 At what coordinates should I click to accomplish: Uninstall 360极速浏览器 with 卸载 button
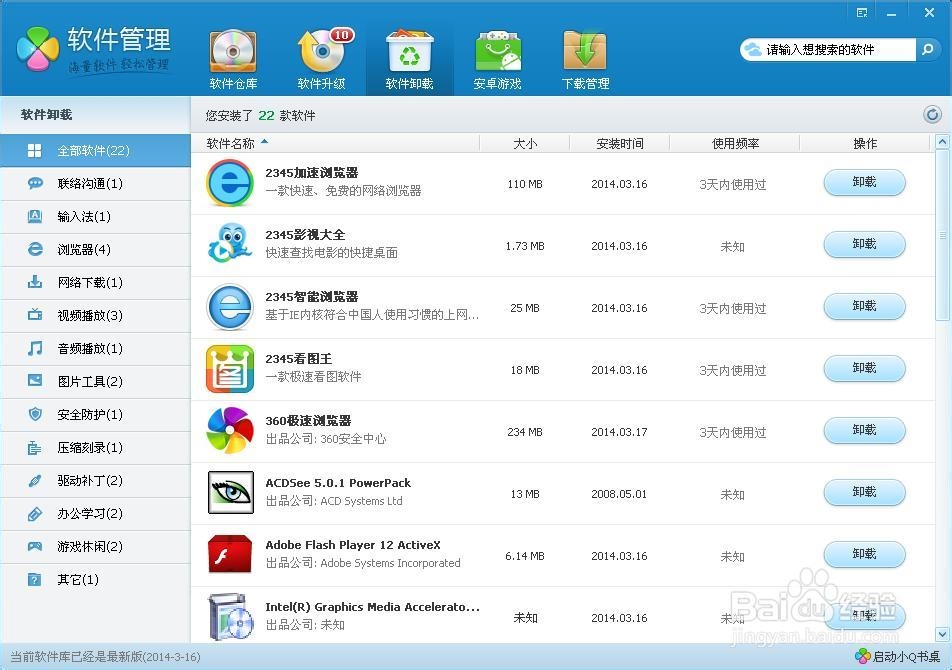pos(865,430)
